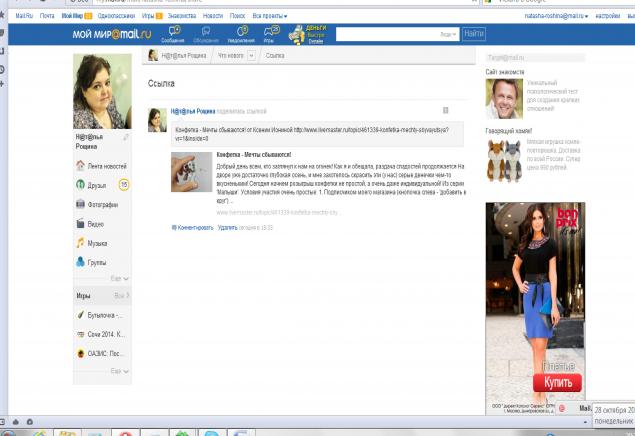Open Друзья friends icon in sidebar
Viewport: 635px width, 436px height.
tap(80, 185)
